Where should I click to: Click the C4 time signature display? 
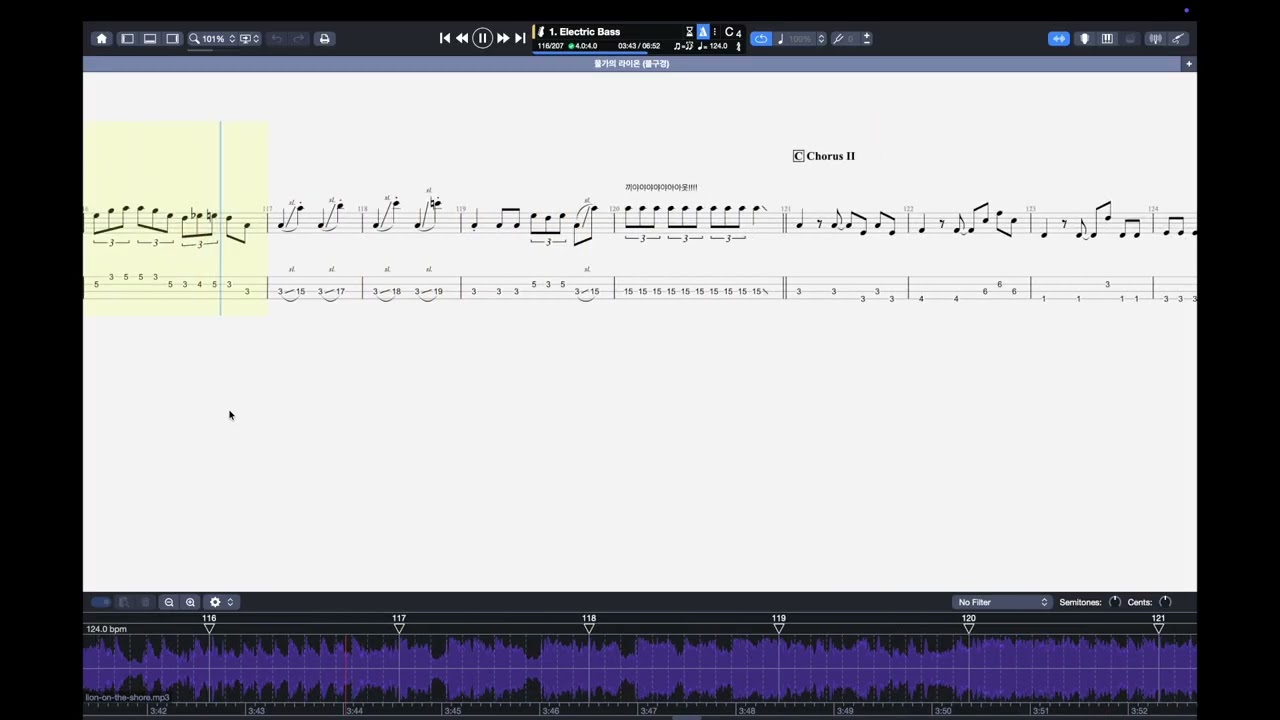733,32
